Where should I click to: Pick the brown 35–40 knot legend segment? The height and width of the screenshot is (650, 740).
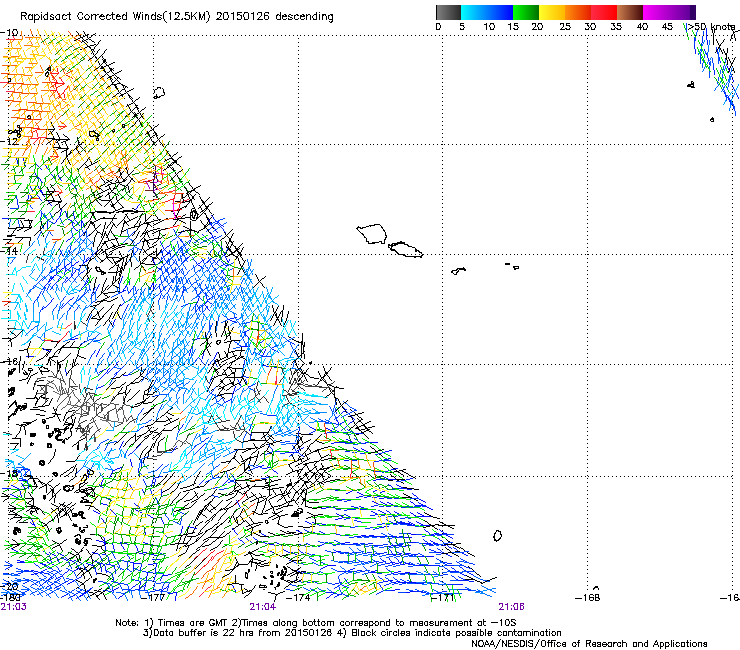(630, 12)
